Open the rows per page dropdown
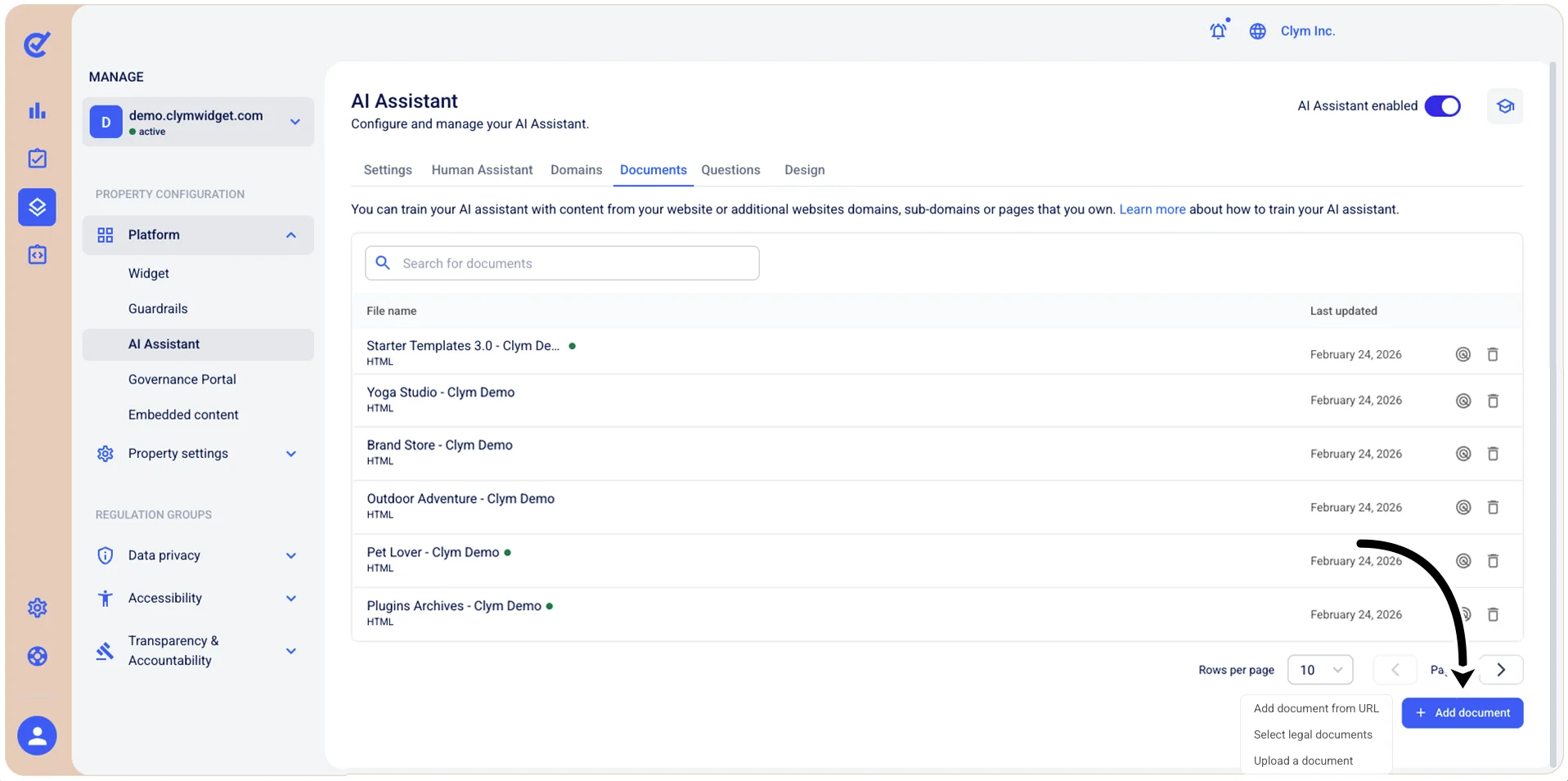The height and width of the screenshot is (781, 1568). 1320,670
